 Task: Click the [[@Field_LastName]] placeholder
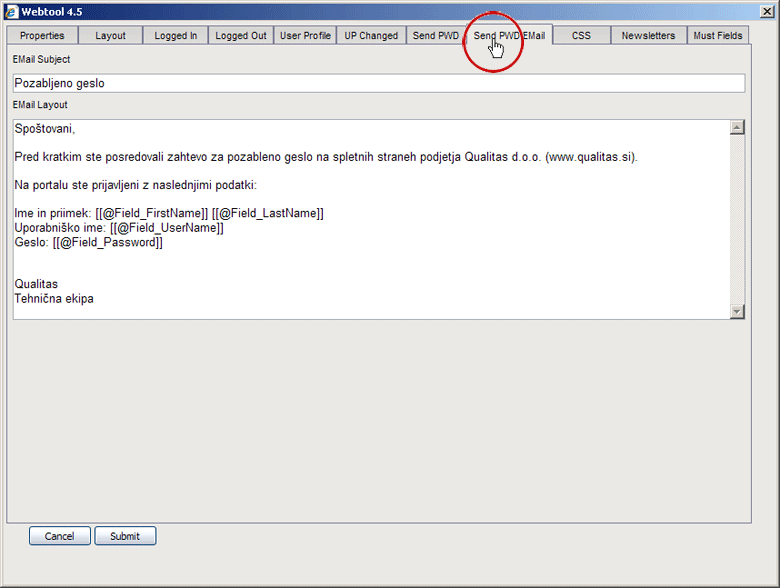[x=268, y=213]
